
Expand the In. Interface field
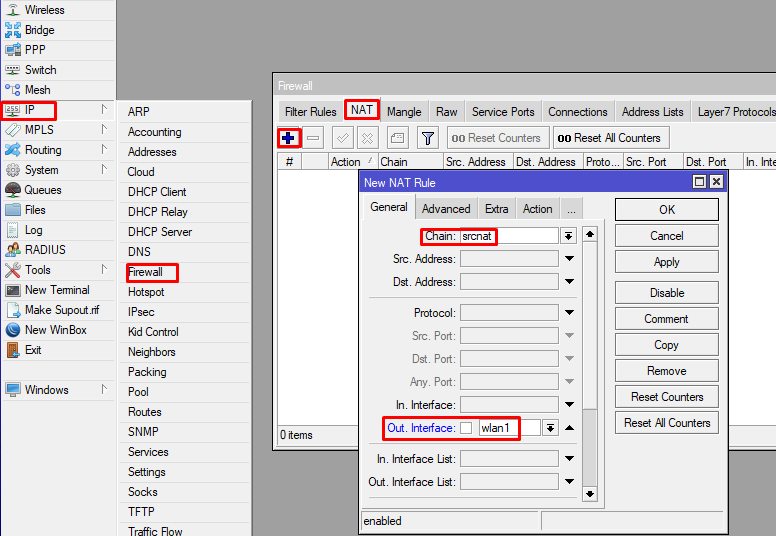coord(570,405)
